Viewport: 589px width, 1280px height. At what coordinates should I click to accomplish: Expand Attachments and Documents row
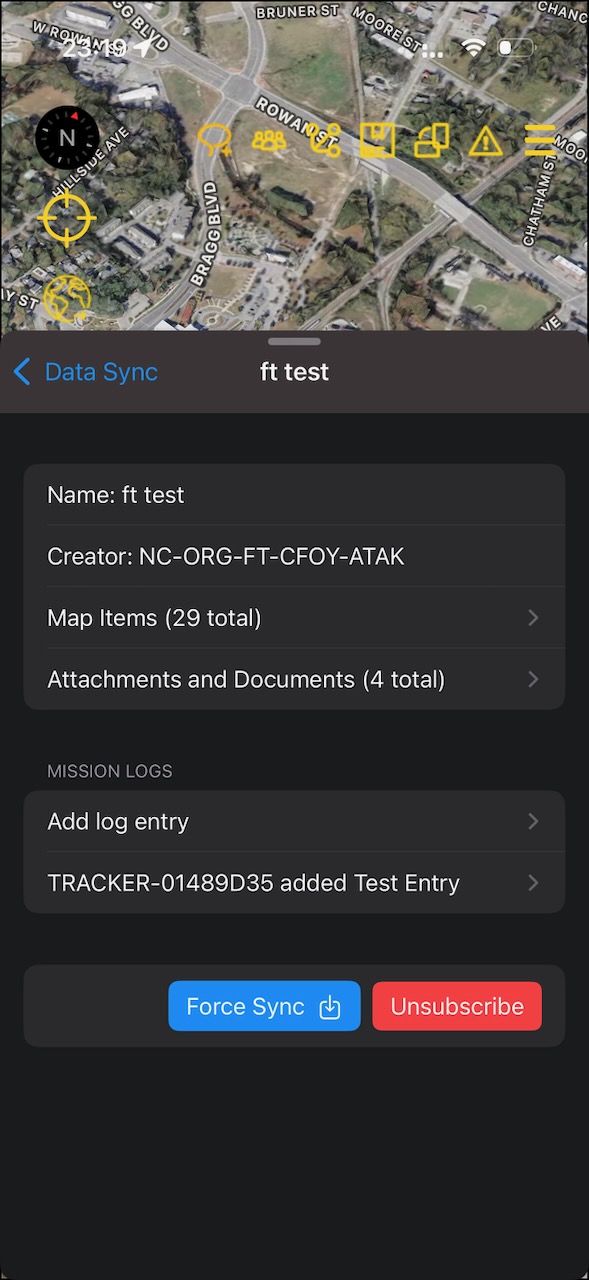click(294, 680)
